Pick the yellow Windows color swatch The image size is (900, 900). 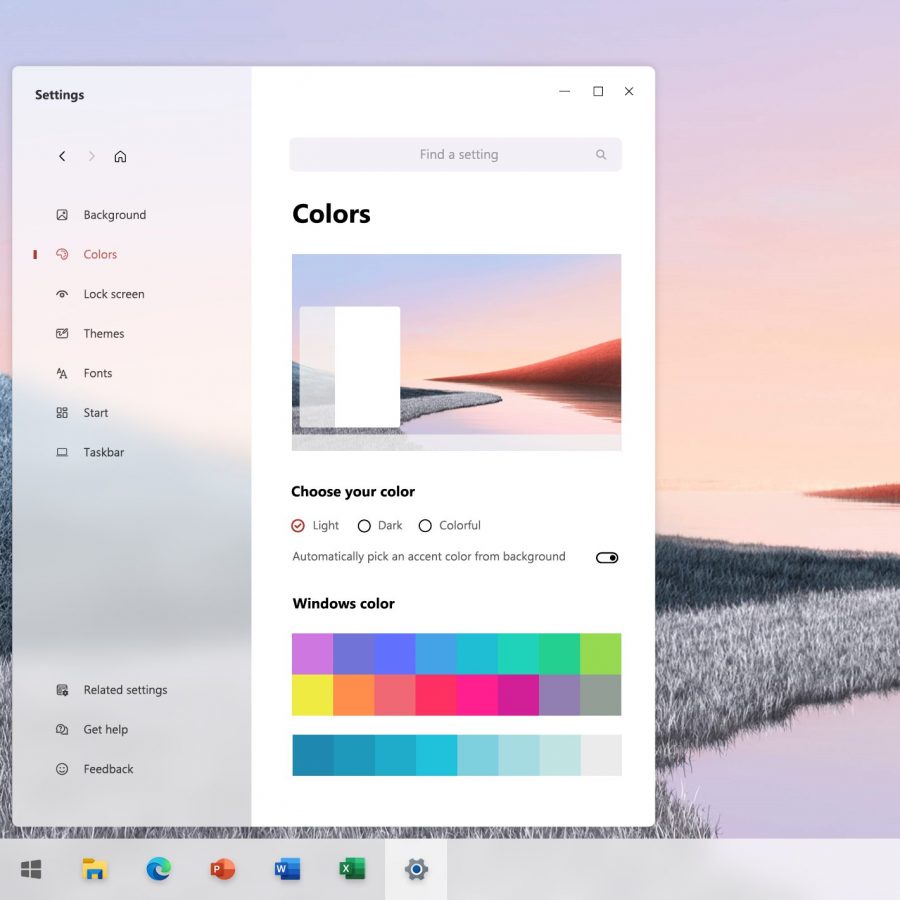(312, 695)
